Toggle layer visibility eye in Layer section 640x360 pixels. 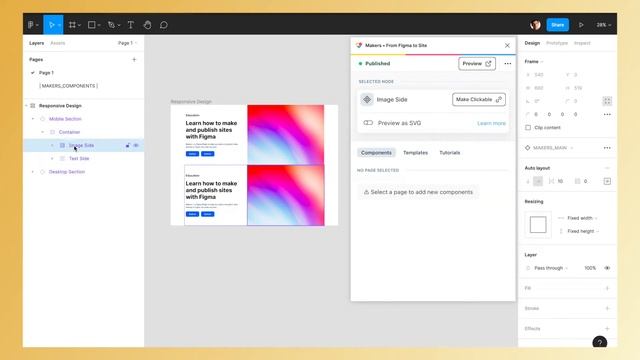click(607, 268)
